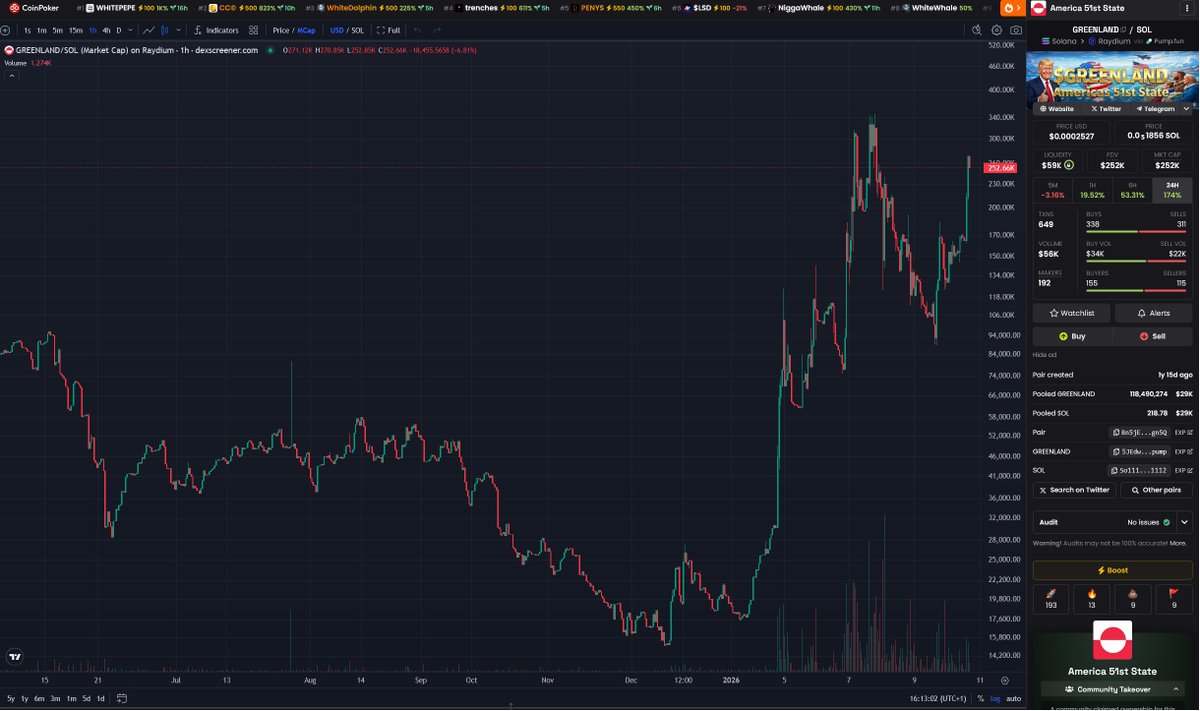
Task: Open chart settings gear icon
Action: pyautogui.click(x=997, y=30)
